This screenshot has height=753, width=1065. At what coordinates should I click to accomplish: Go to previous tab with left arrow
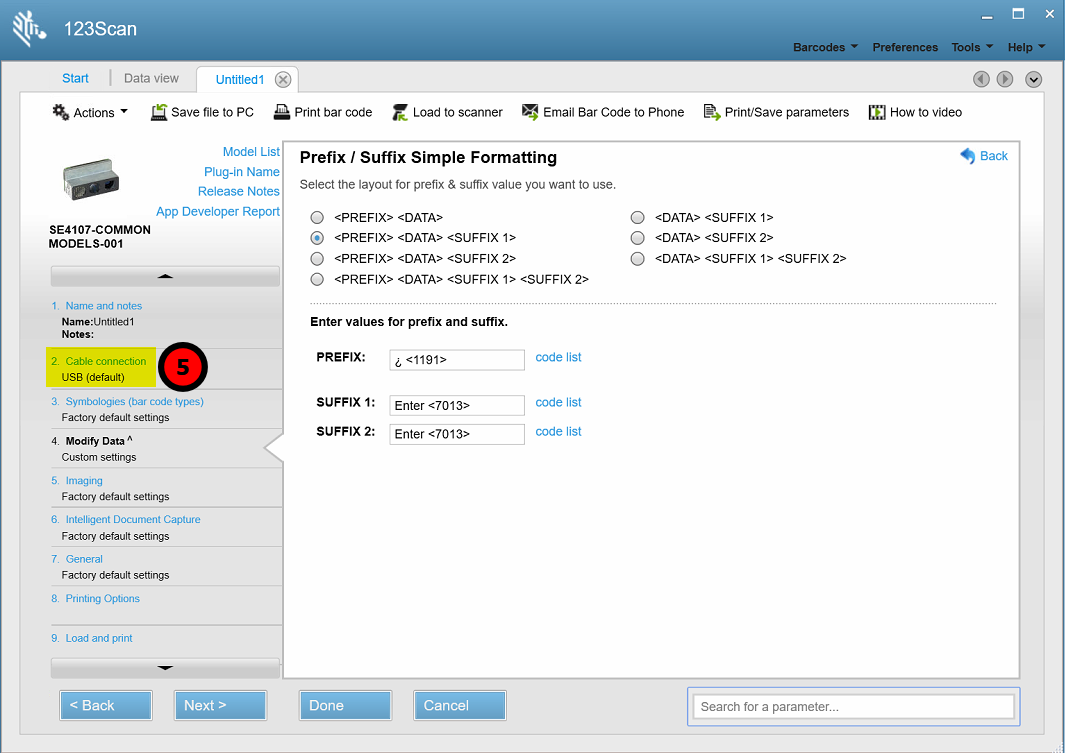pos(981,79)
